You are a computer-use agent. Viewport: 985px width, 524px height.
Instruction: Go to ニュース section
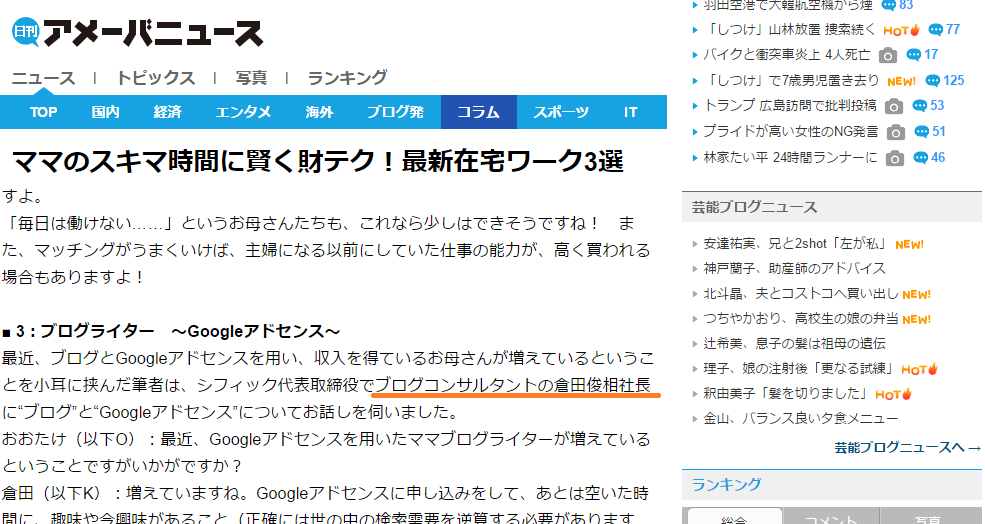43,78
